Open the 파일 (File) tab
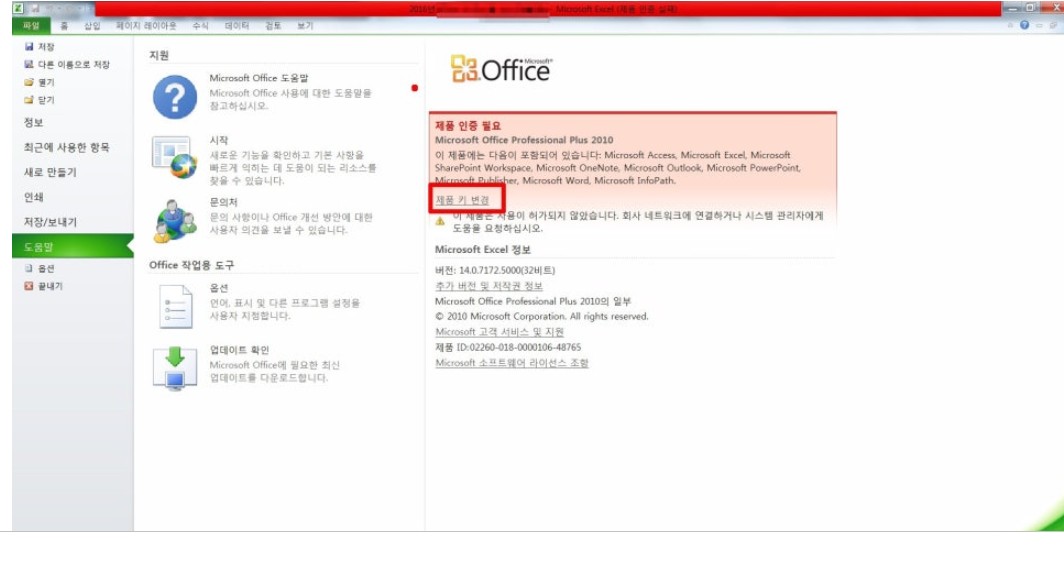 point(31,26)
